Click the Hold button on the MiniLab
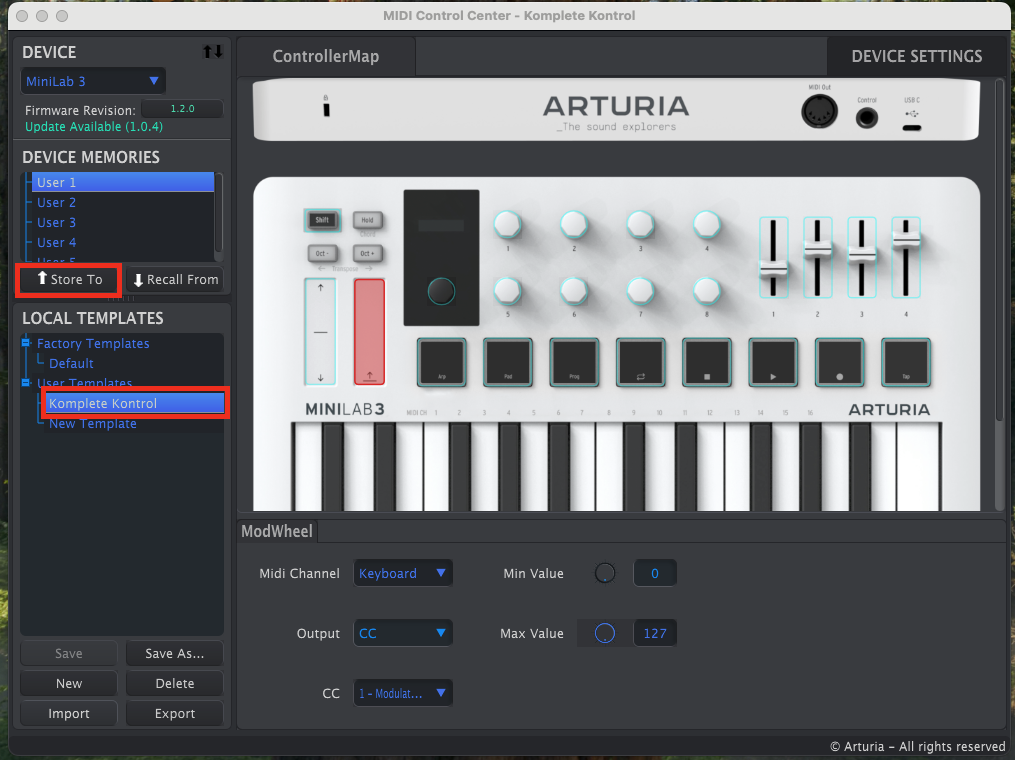 pos(368,220)
